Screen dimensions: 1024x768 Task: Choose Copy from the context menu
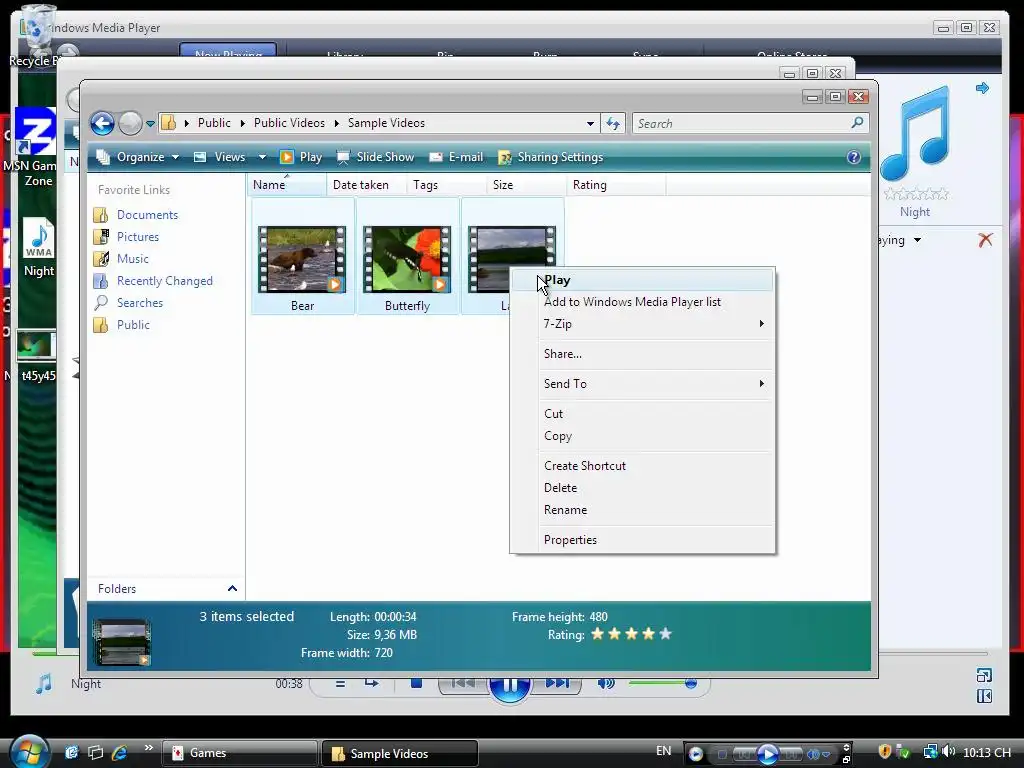click(643, 436)
